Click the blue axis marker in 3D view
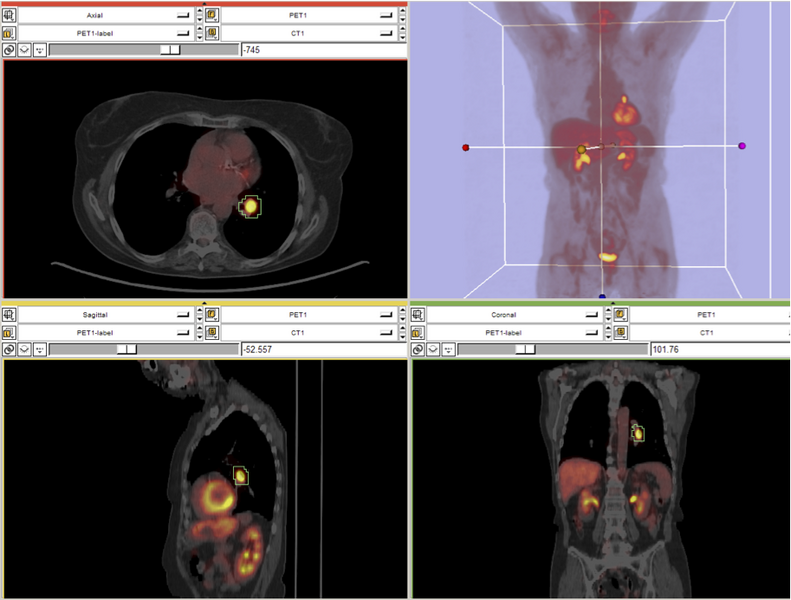 602,296
